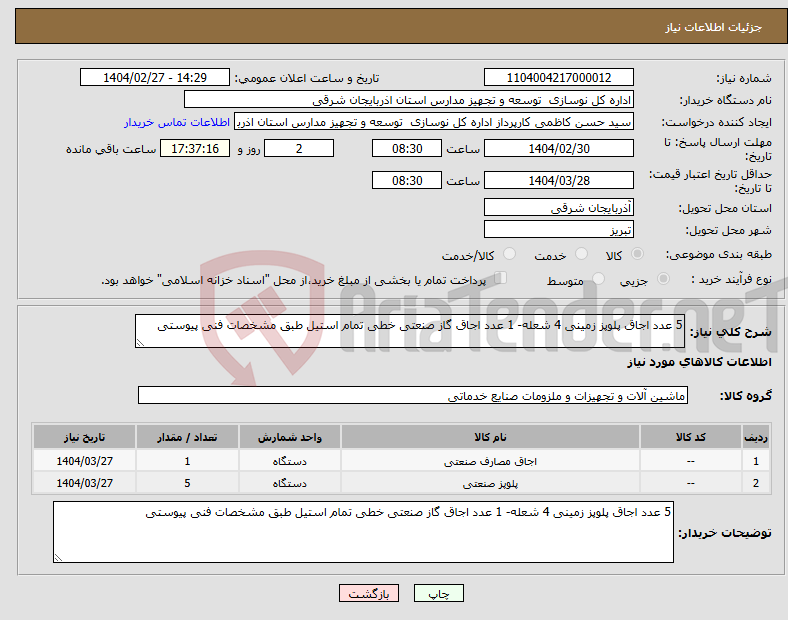Select the جزیی purchase type radio
Screen dimensions: 788x620
point(663,279)
